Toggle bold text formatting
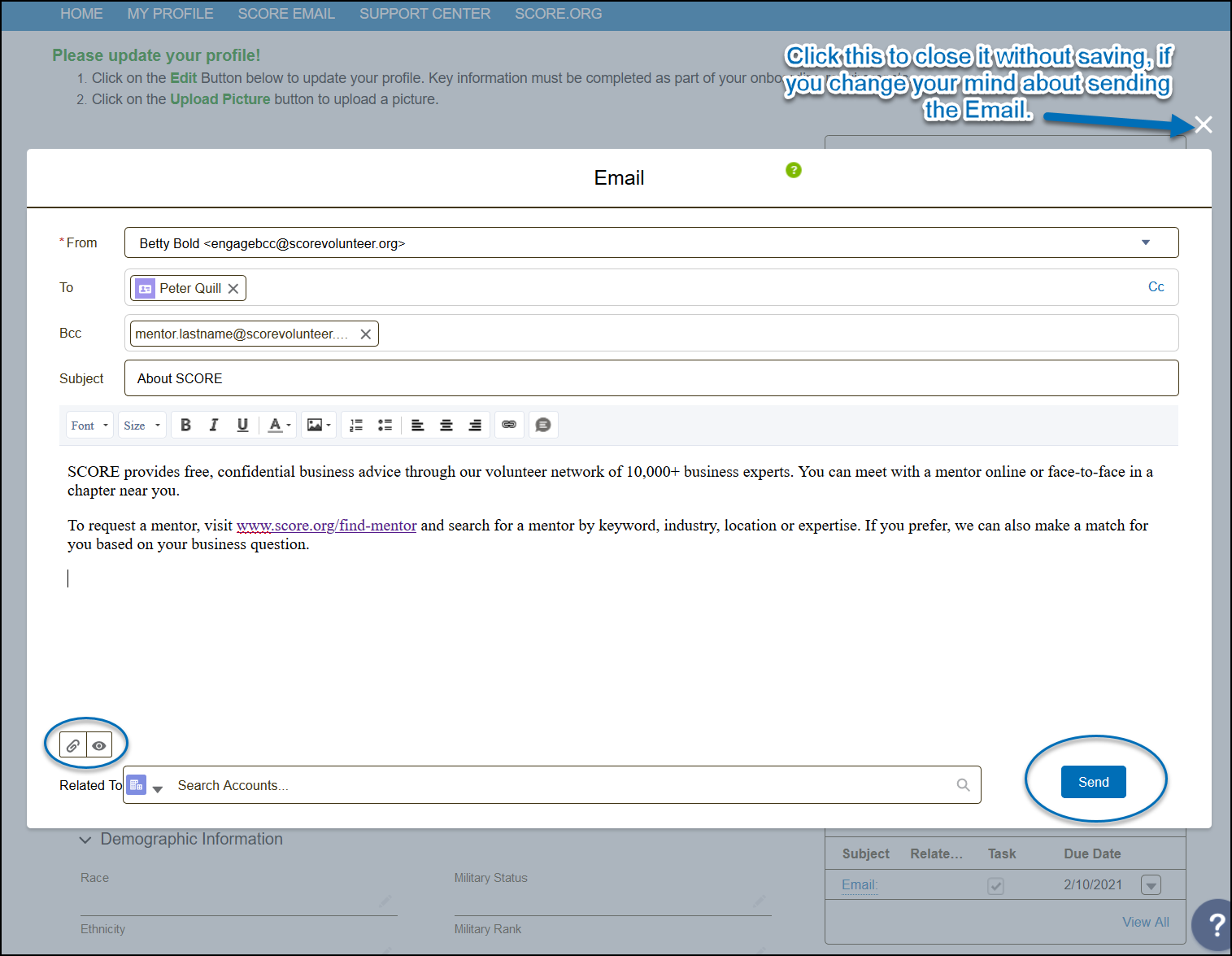Image resolution: width=1232 pixels, height=956 pixels. coord(185,425)
